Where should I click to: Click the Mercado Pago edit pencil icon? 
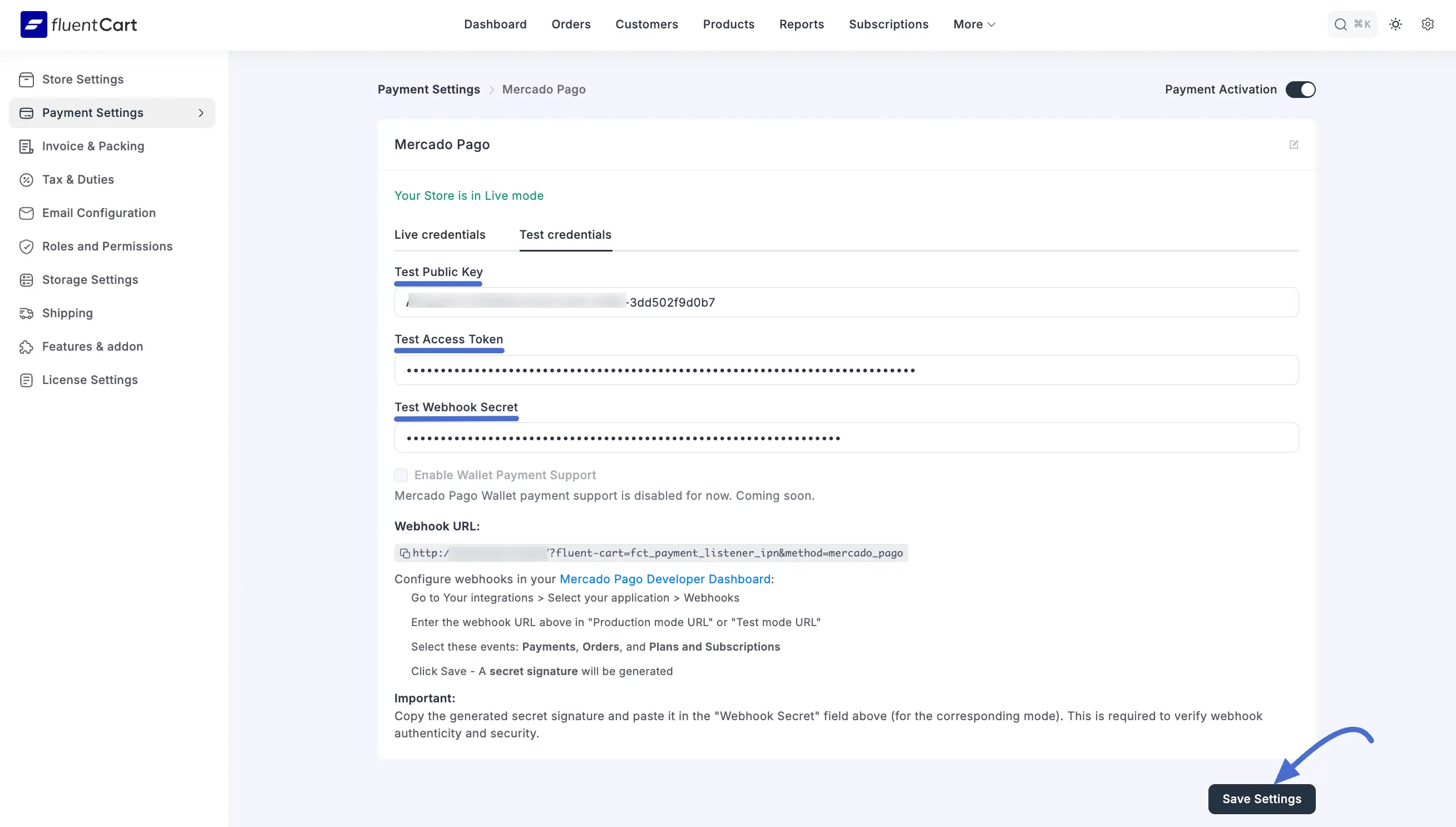pyautogui.click(x=1294, y=144)
